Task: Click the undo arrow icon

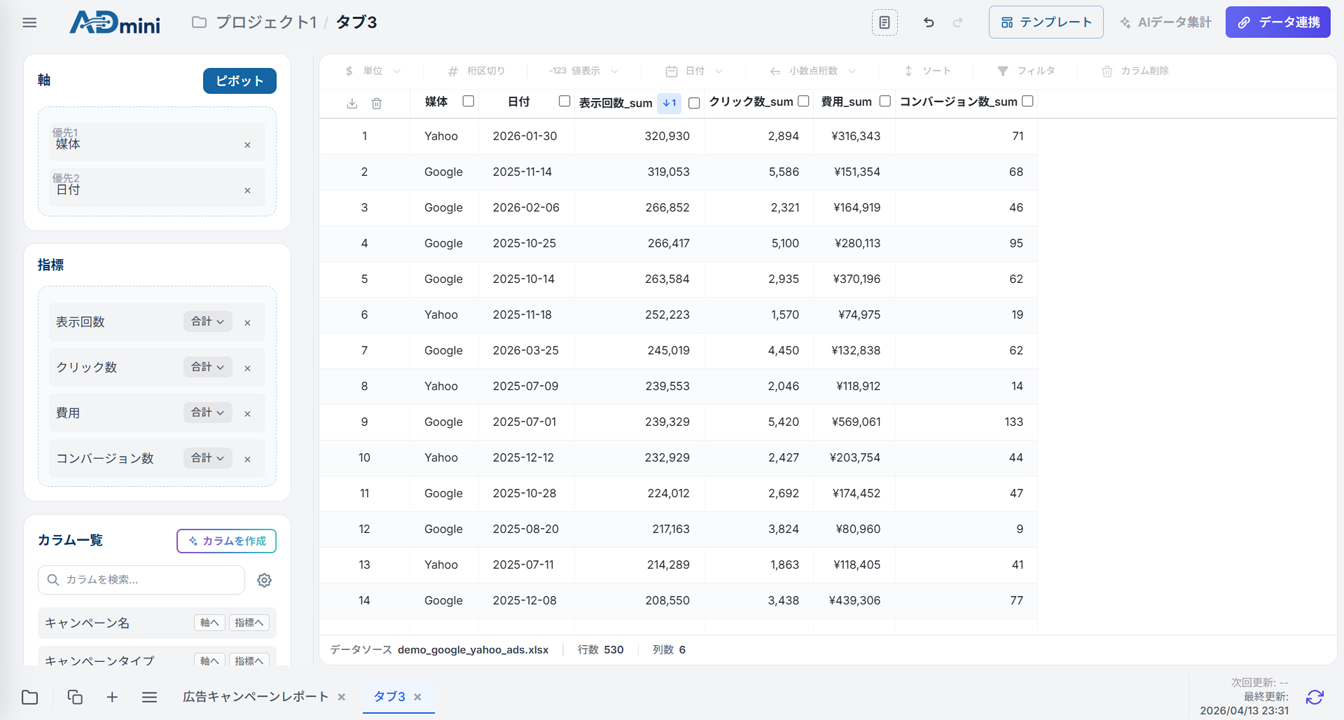Action: point(928,22)
